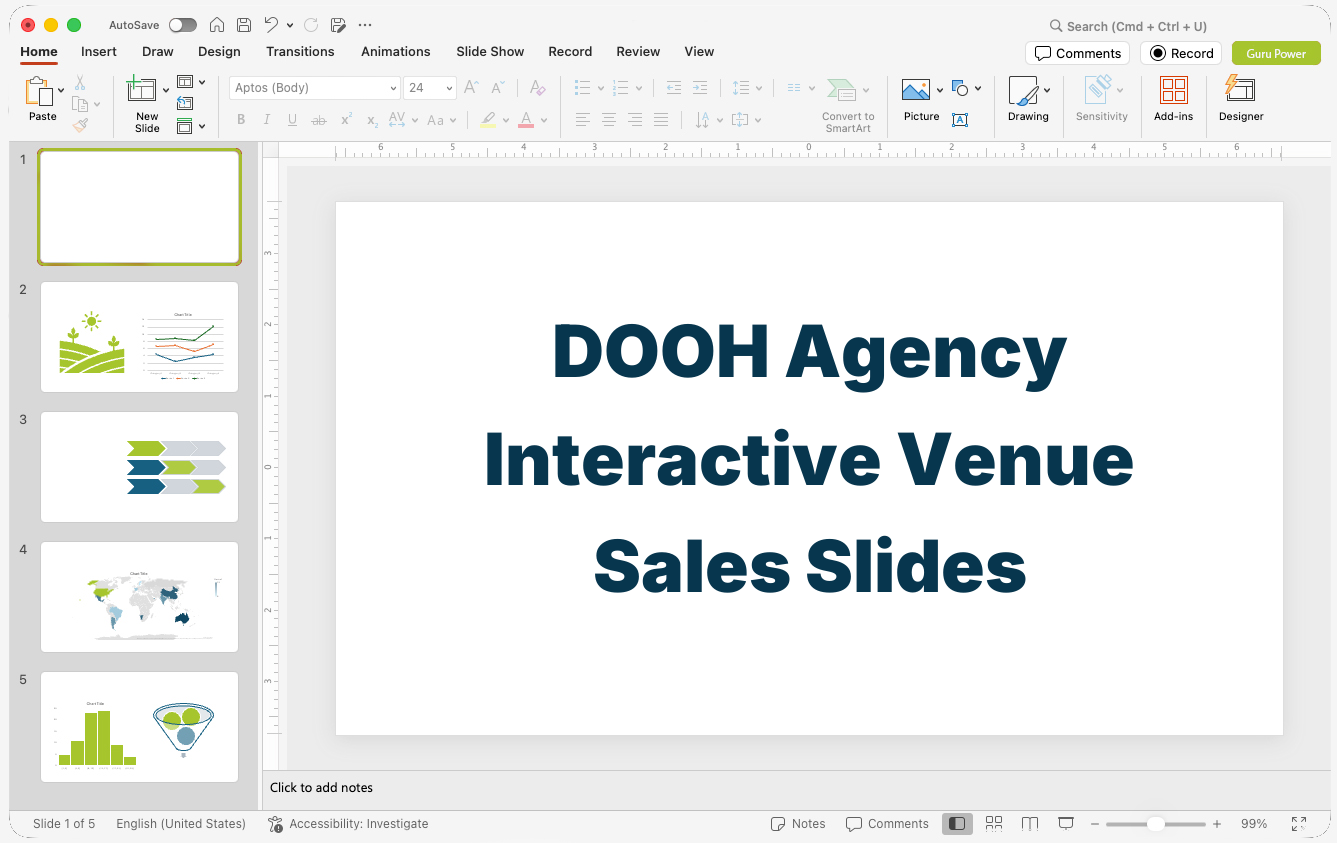The height and width of the screenshot is (843, 1337).
Task: Click the text highlight color swatch
Action: click(x=488, y=120)
